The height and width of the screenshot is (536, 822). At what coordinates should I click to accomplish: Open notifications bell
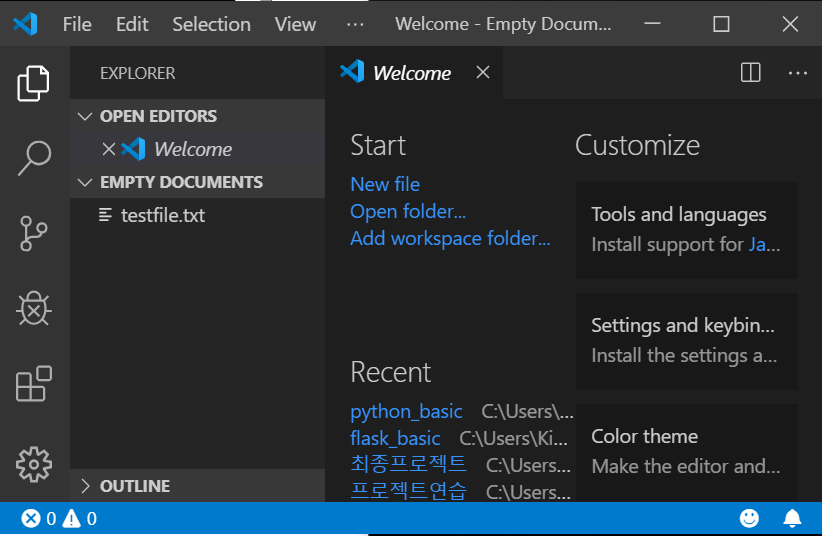tap(792, 518)
